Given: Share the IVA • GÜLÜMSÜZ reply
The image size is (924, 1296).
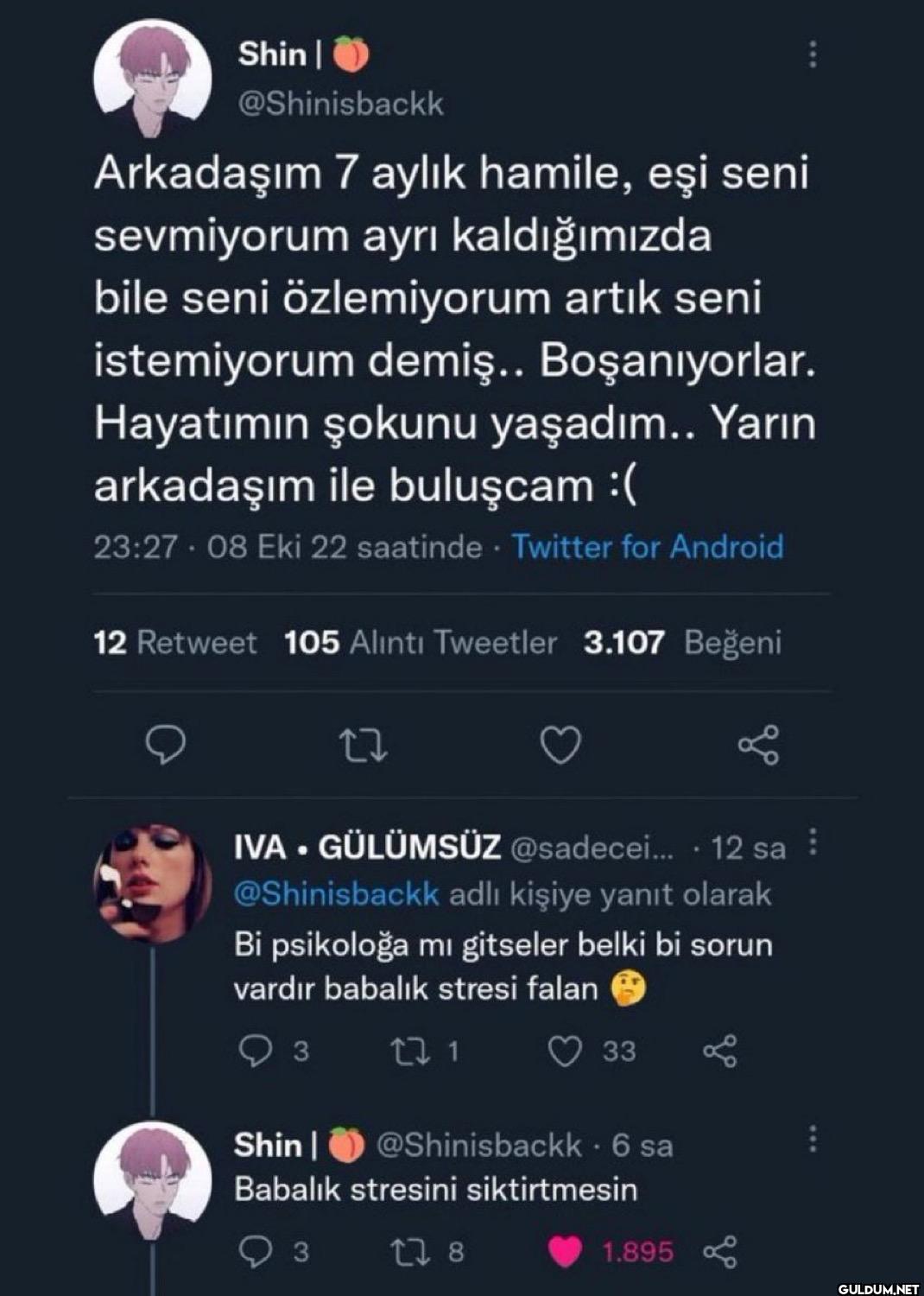Looking at the screenshot, I should (719, 1051).
